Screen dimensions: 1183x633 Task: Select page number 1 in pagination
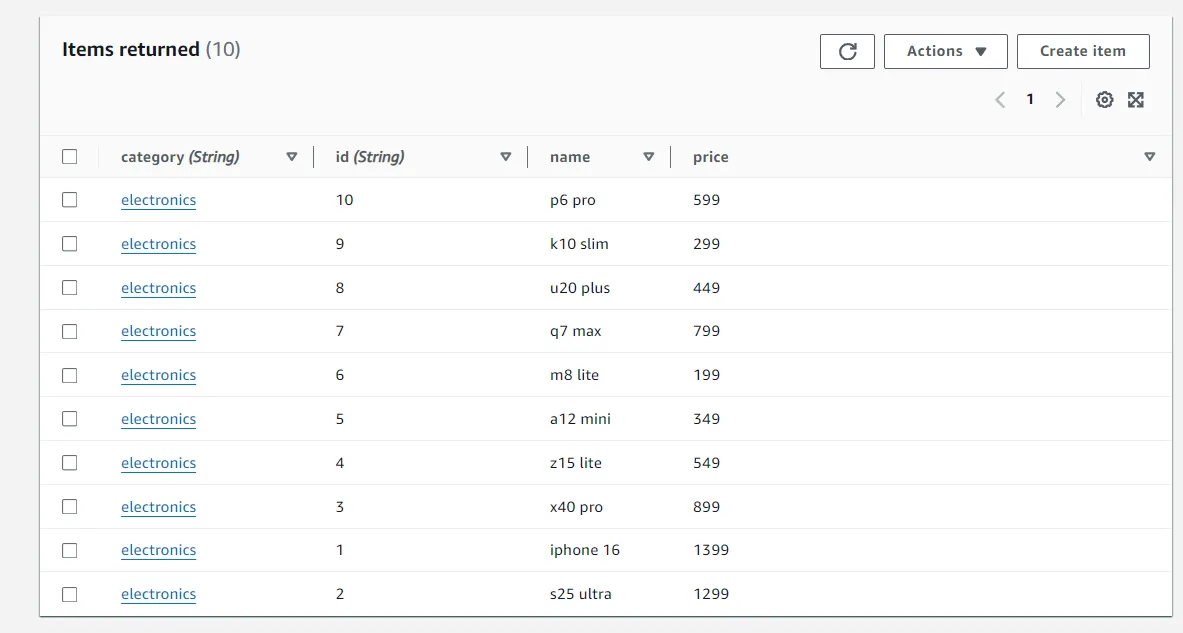[1030, 99]
